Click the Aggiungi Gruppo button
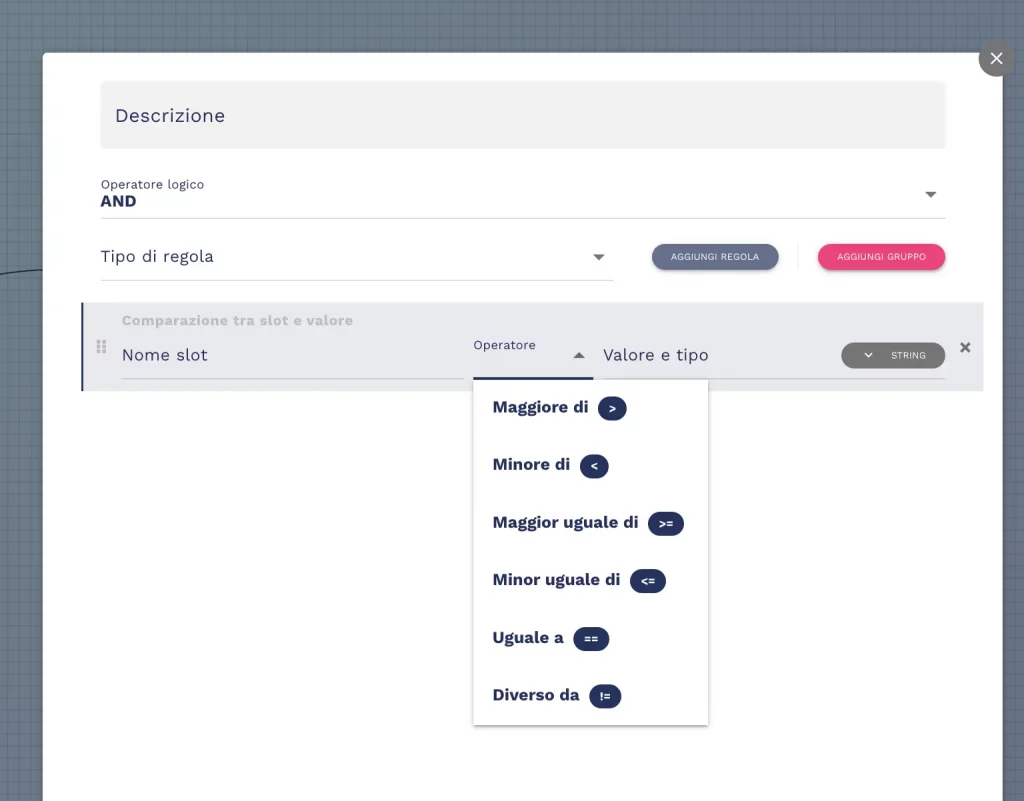 click(x=881, y=257)
